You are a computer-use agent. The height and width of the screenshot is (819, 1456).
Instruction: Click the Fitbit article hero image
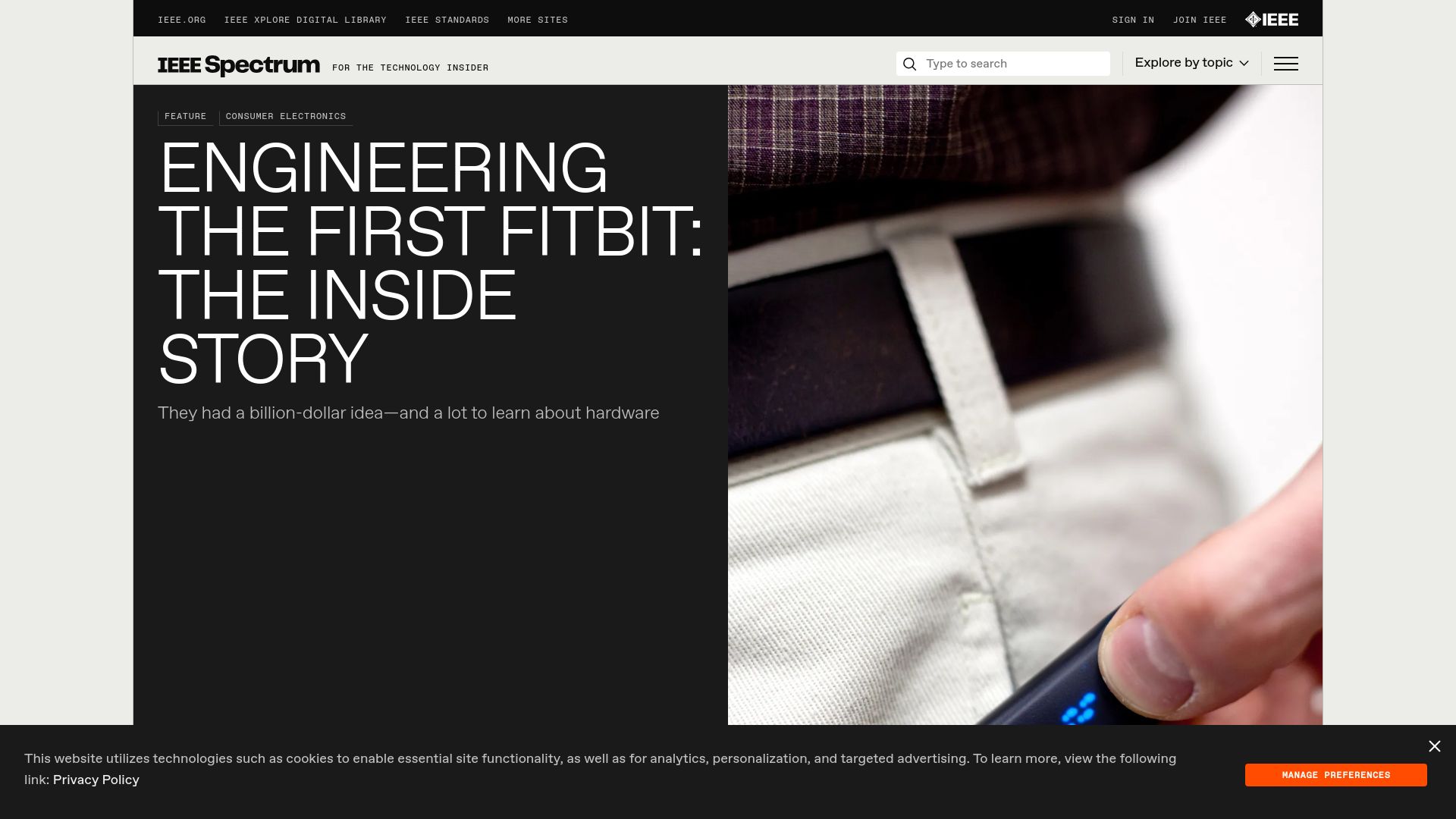pos(1025,405)
